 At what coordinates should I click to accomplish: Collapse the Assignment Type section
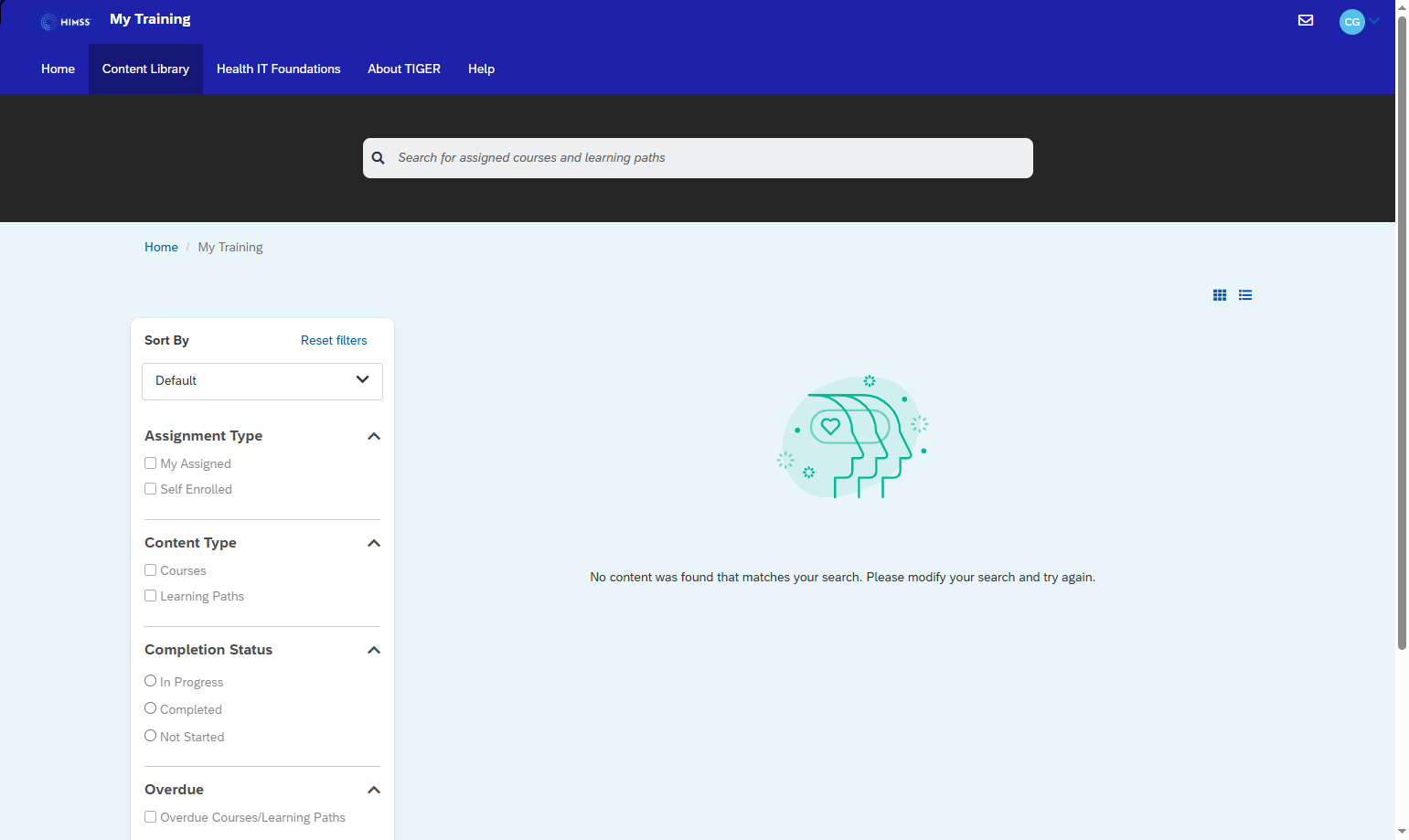click(374, 436)
